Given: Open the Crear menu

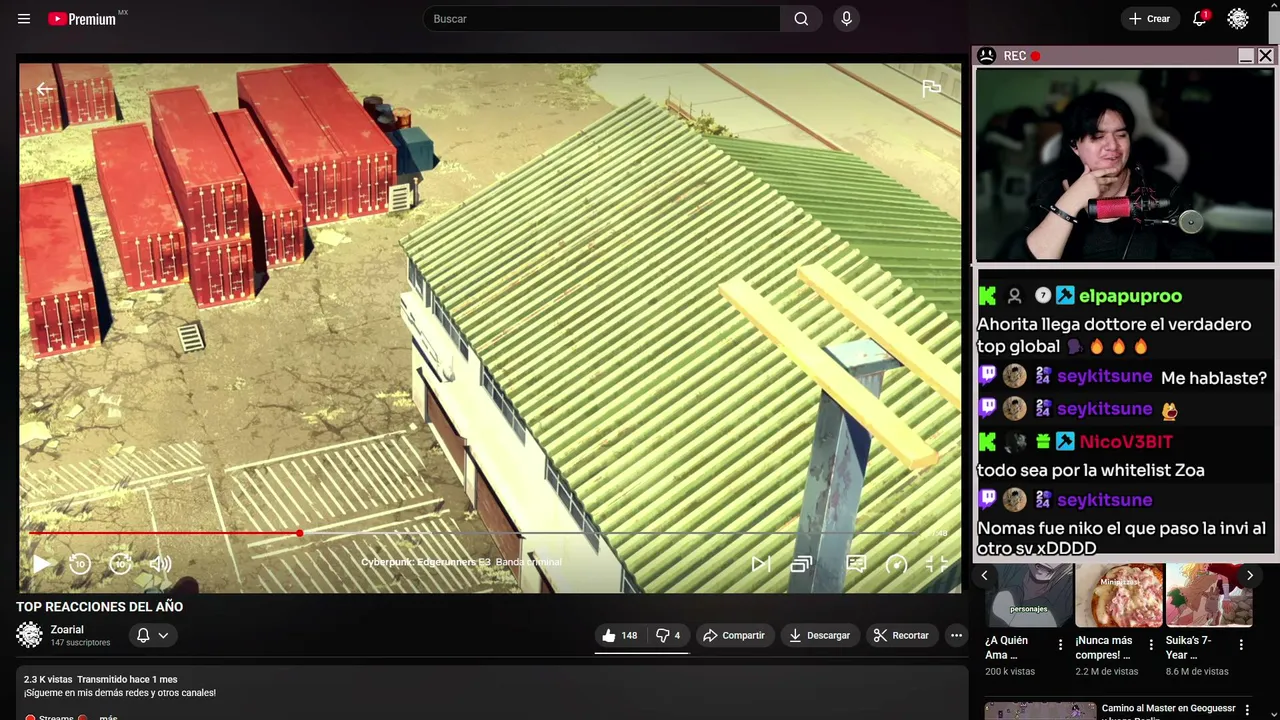Looking at the screenshot, I should (x=1149, y=19).
